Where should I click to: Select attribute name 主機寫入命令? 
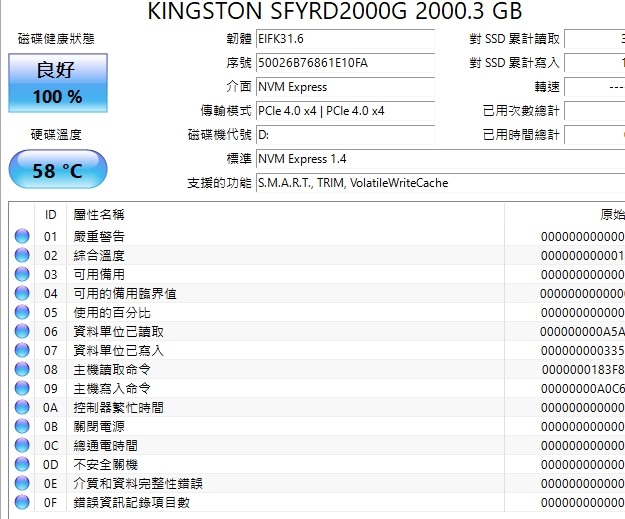click(x=112, y=389)
